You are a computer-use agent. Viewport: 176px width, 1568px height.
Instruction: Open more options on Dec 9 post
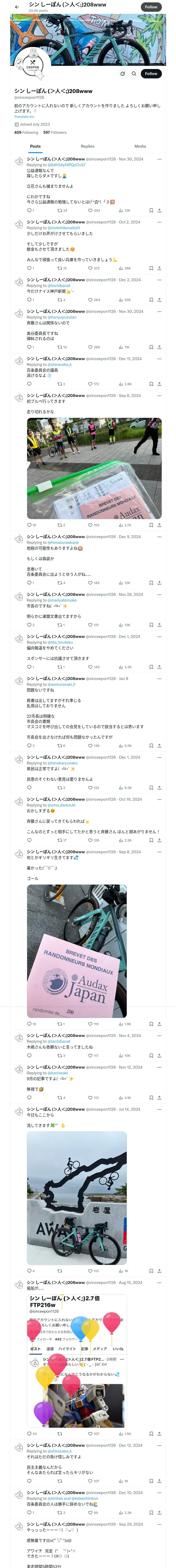(x=159, y=537)
